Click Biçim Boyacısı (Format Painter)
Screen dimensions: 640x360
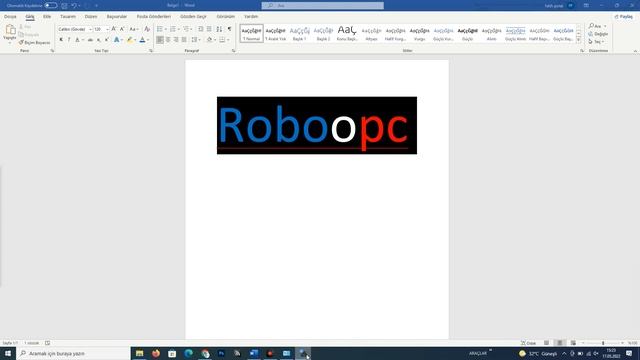34,42
